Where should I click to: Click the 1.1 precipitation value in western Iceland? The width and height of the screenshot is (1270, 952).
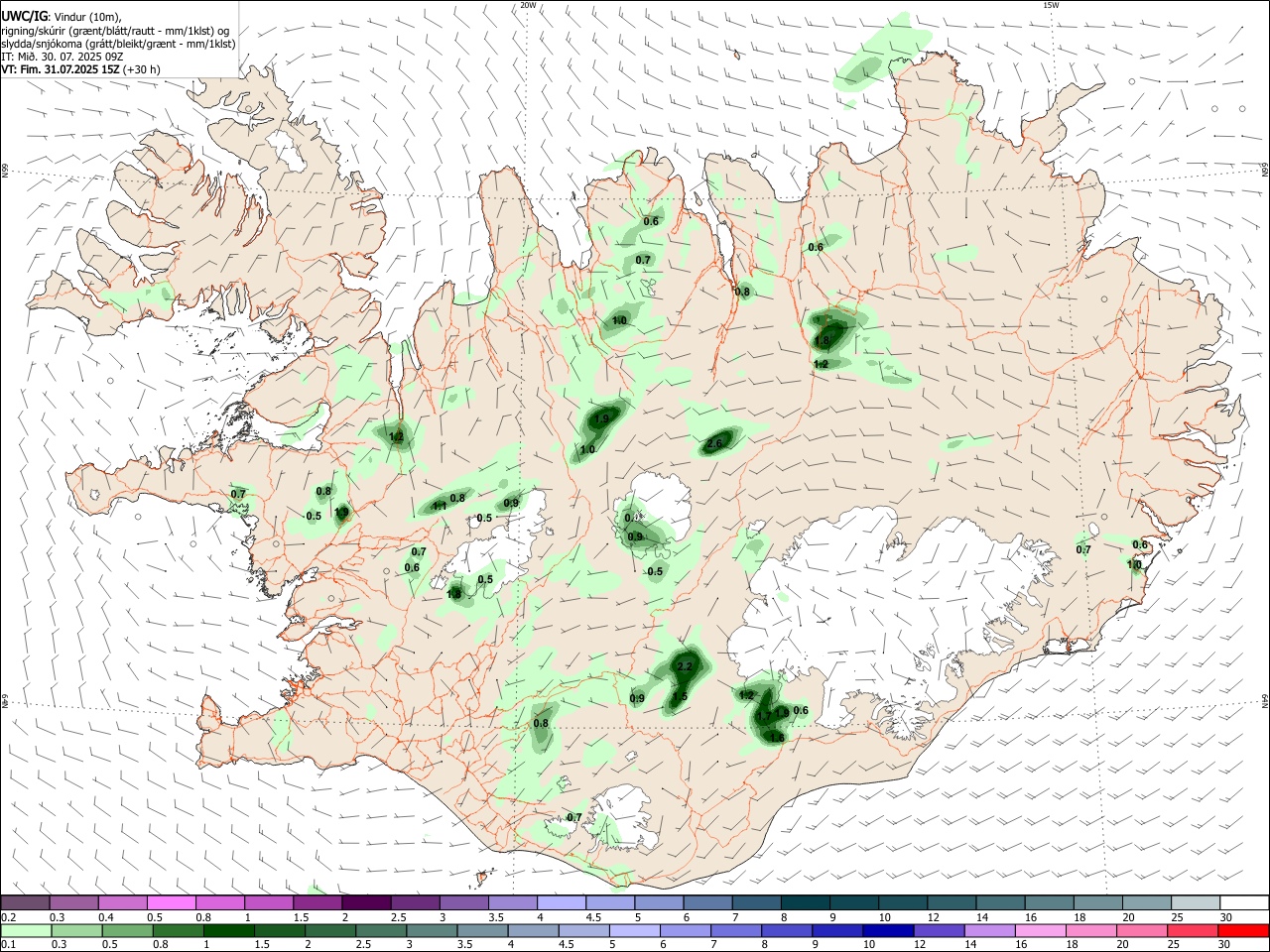pyautogui.click(x=440, y=506)
